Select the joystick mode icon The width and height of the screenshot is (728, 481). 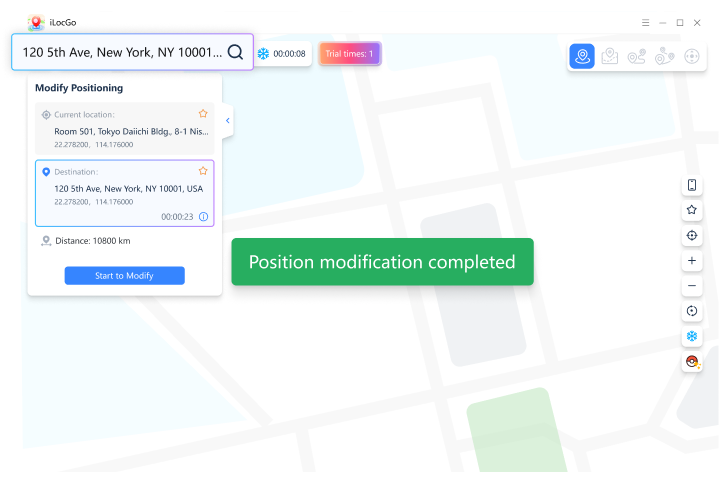pos(691,56)
